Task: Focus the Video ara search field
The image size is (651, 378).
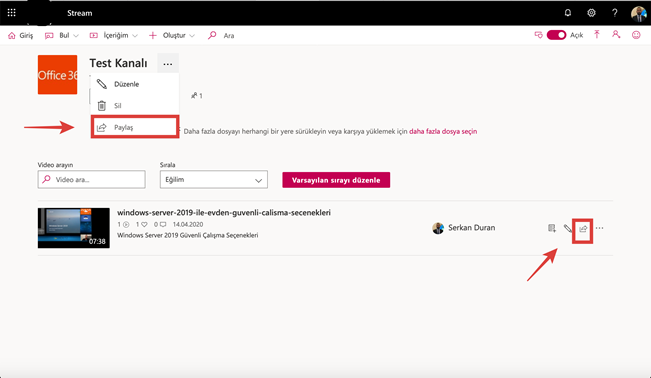Action: pyautogui.click(x=91, y=179)
